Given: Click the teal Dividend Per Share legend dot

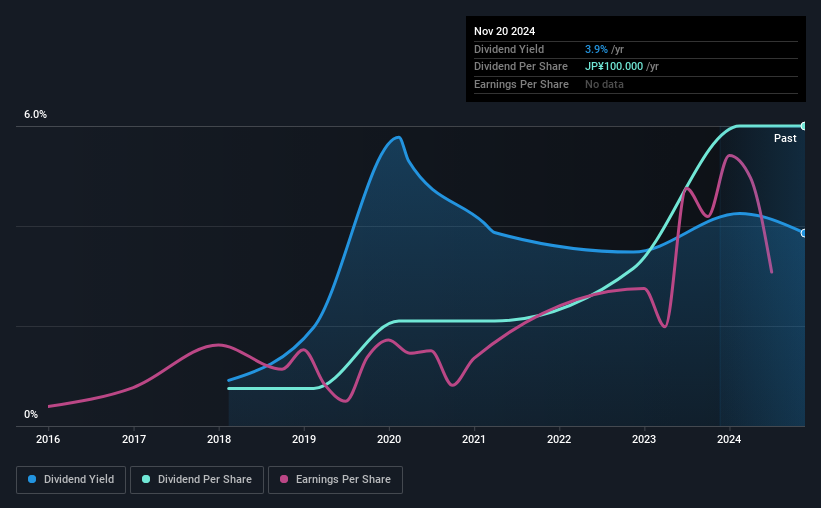Looking at the screenshot, I should 146,479.
